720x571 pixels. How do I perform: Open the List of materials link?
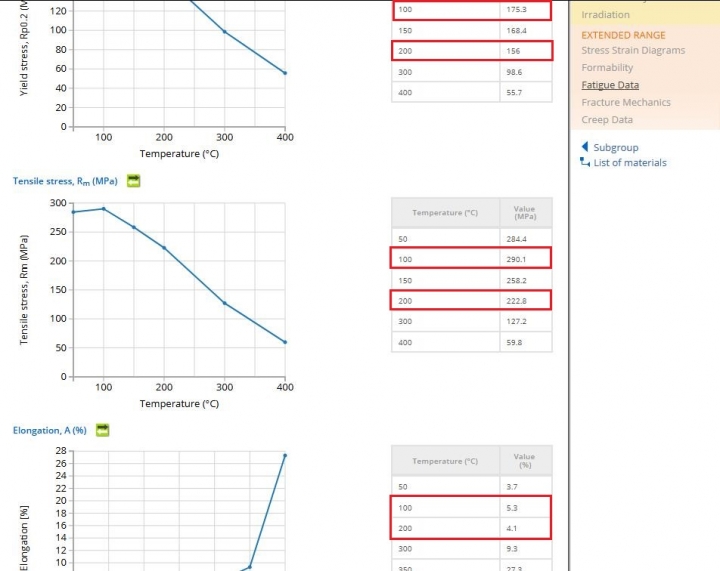point(630,162)
